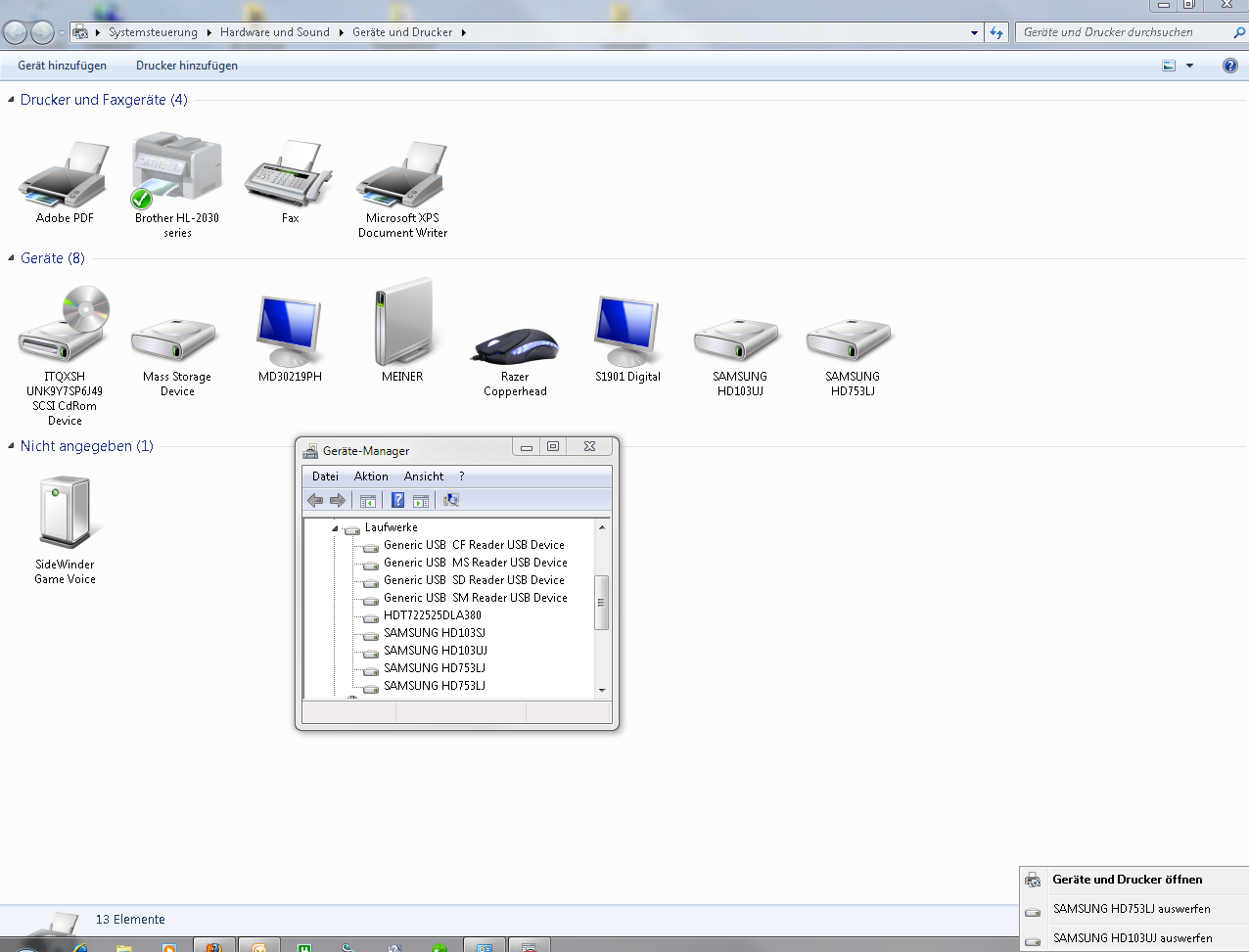Navigate to Systemsteuerung breadcrumb
The height and width of the screenshot is (952, 1249).
[x=153, y=32]
